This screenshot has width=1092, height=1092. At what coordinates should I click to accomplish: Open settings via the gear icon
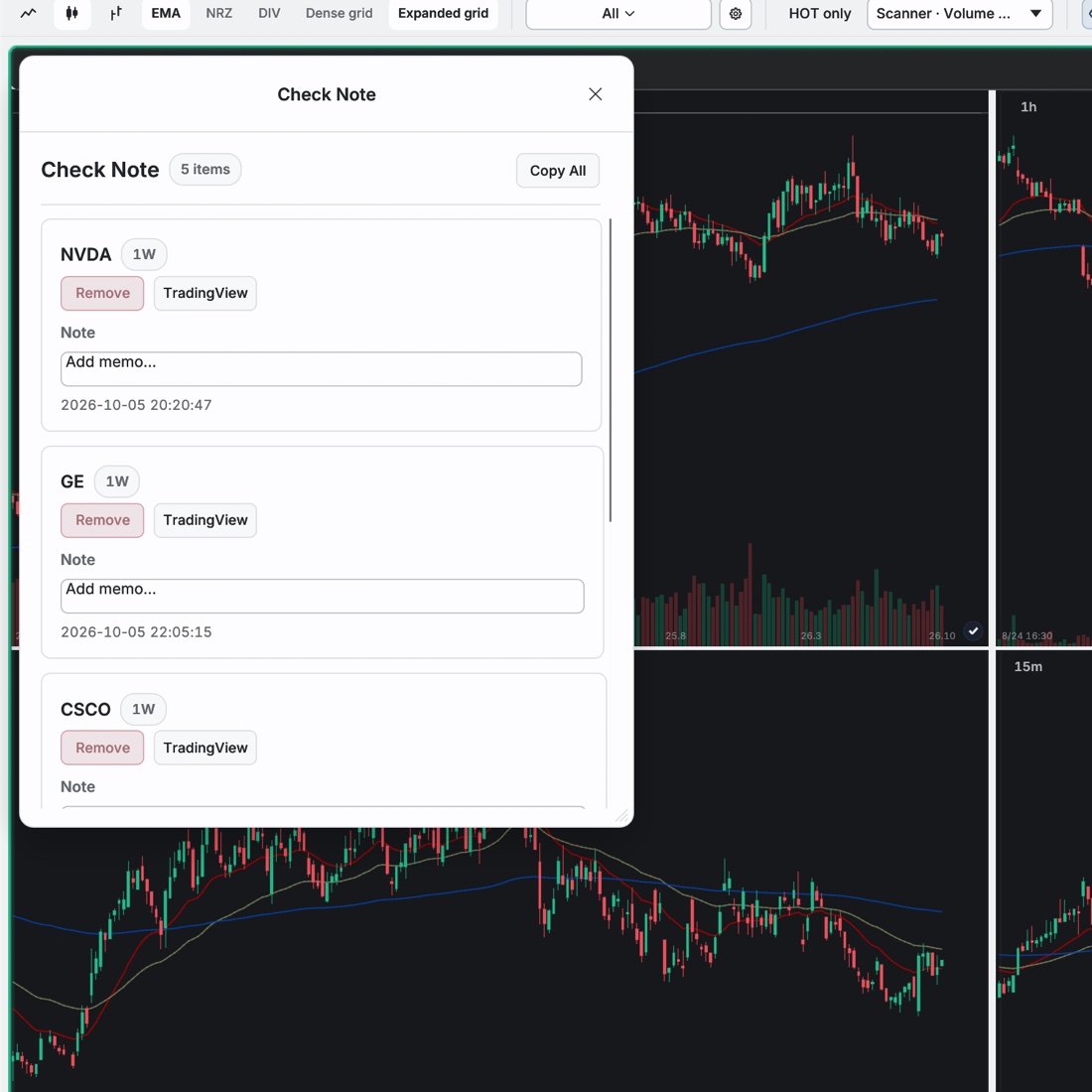click(735, 13)
